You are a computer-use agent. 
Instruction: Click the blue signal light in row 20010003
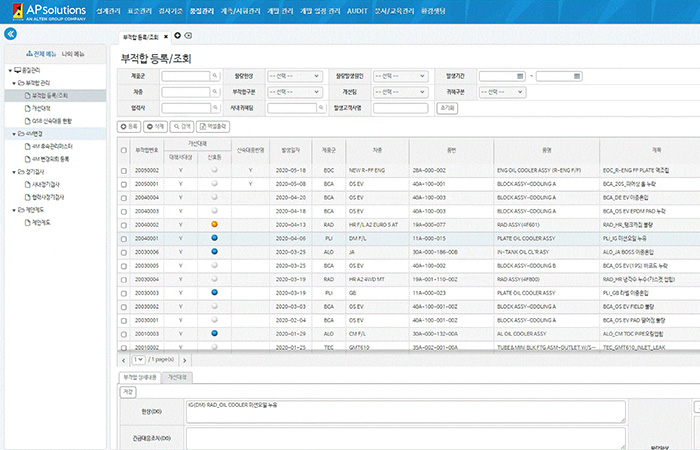(214, 333)
